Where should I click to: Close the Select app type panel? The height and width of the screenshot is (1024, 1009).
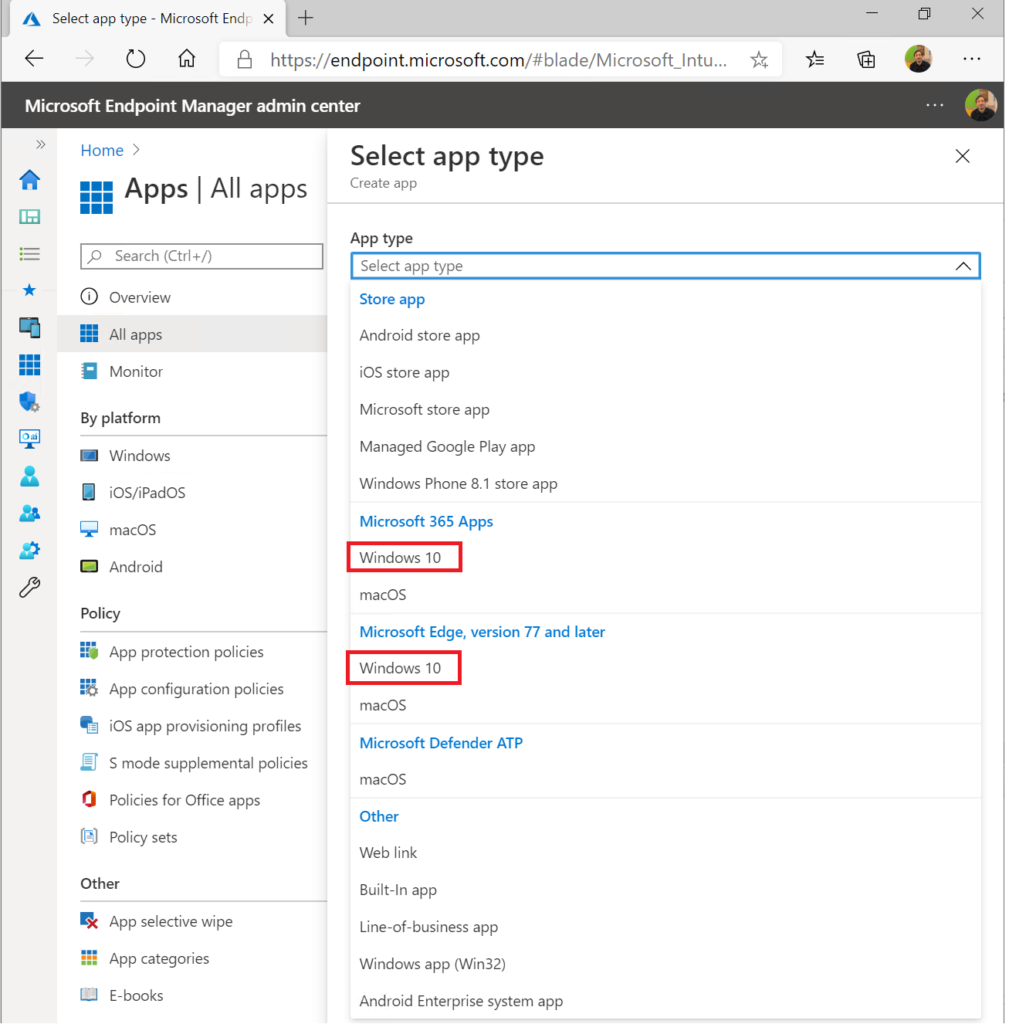(x=963, y=156)
